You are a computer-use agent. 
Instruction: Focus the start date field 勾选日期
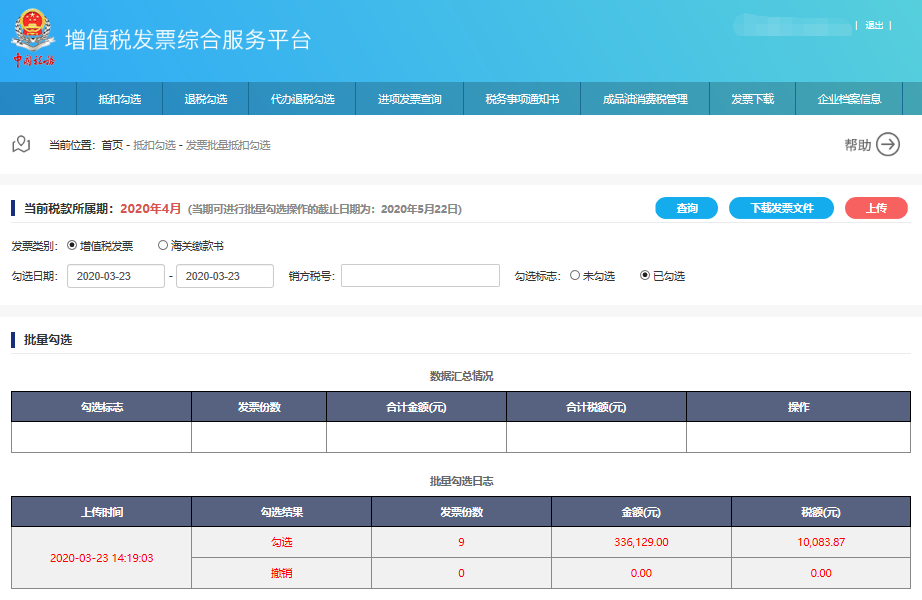click(x=116, y=276)
